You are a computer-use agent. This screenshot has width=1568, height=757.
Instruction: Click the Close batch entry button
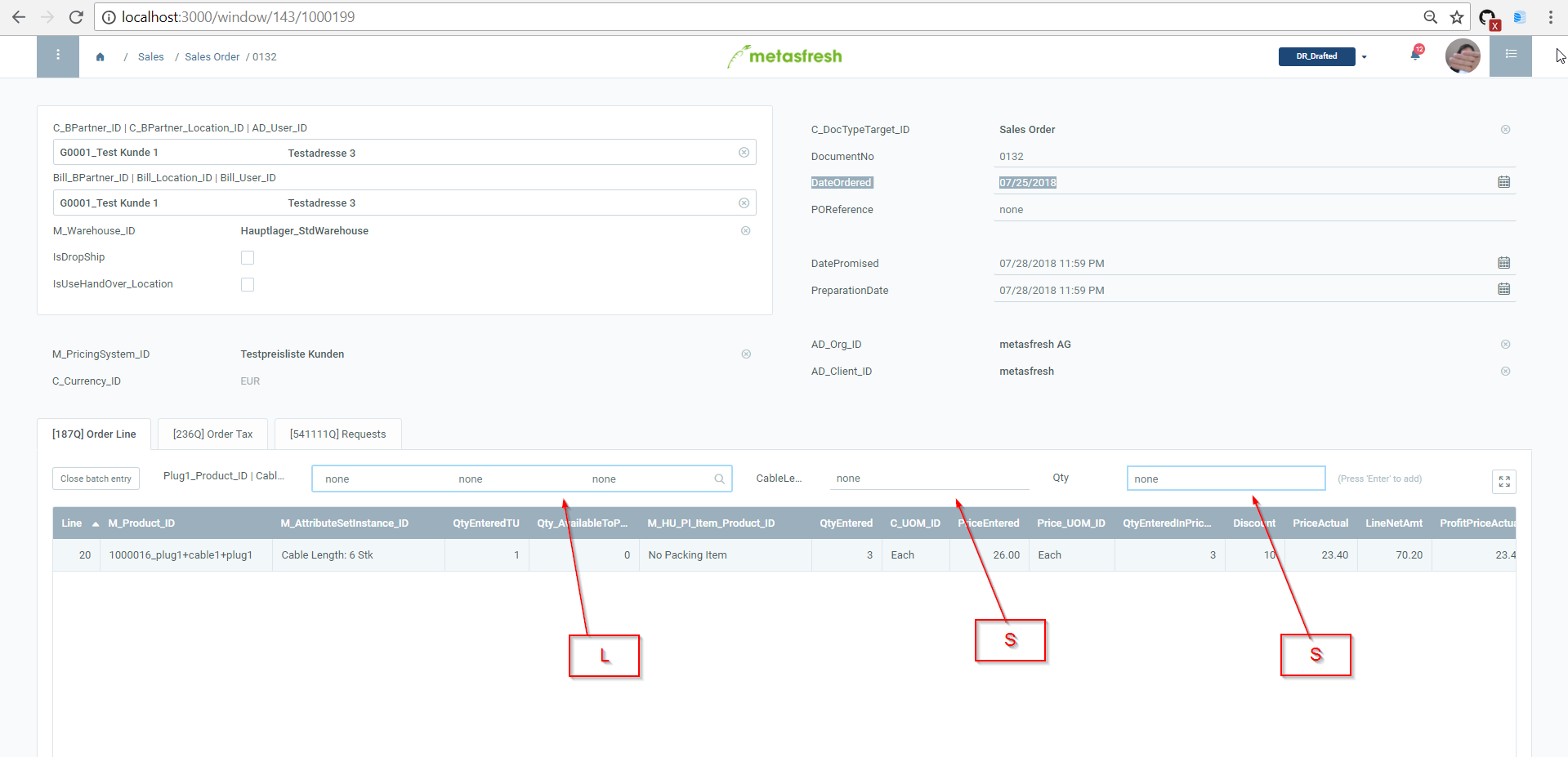(96, 478)
